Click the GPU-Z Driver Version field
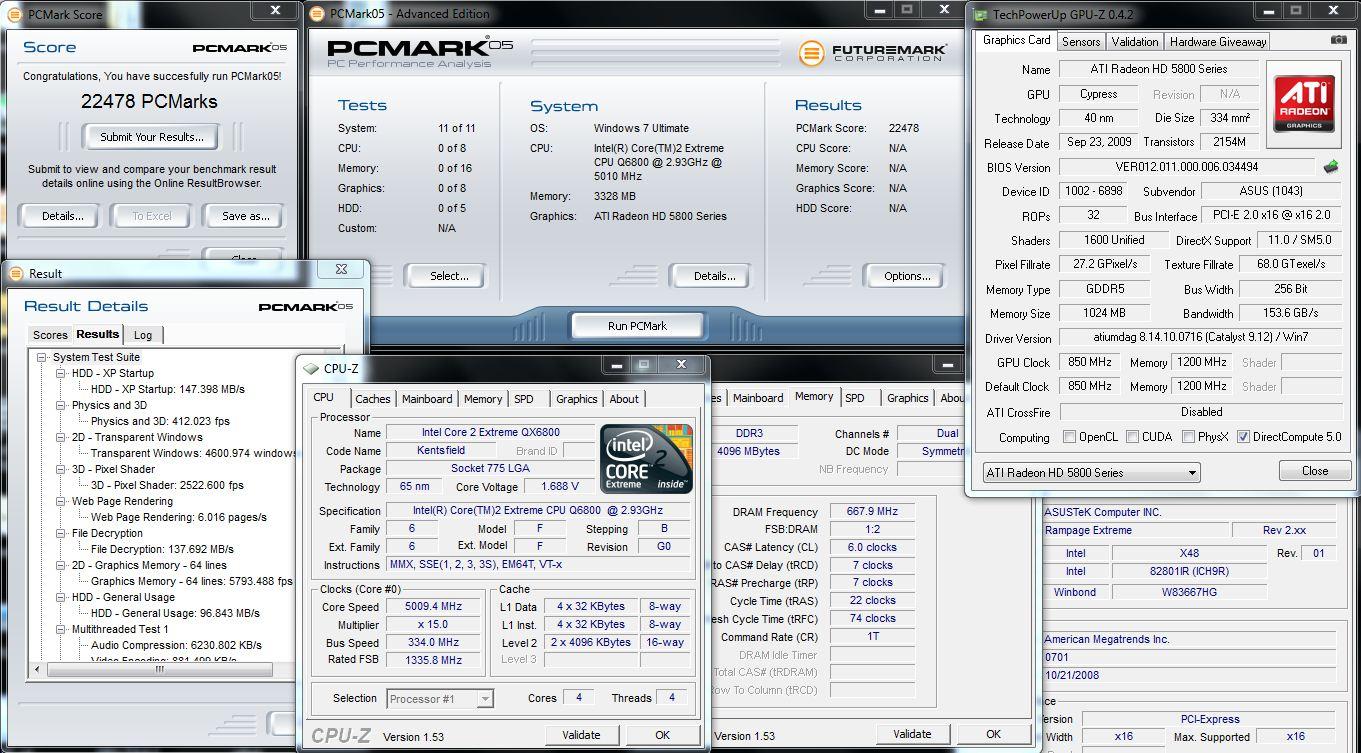This screenshot has height=753, width=1361. coord(1202,338)
